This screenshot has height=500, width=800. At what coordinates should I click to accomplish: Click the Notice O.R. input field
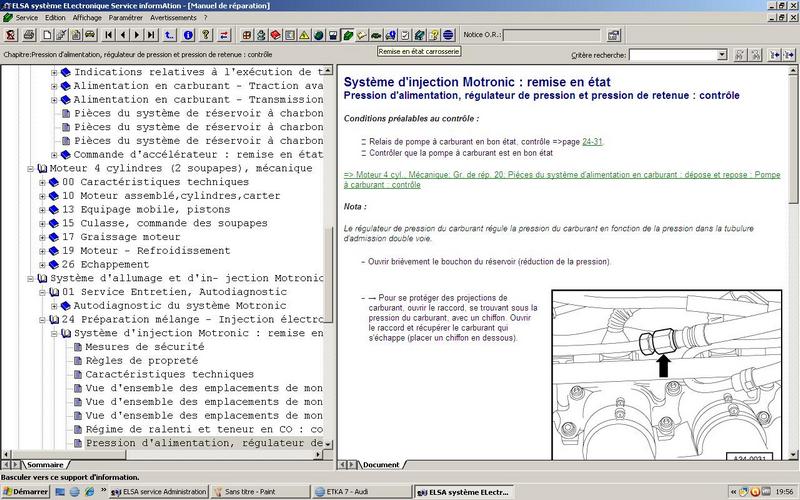click(x=552, y=35)
